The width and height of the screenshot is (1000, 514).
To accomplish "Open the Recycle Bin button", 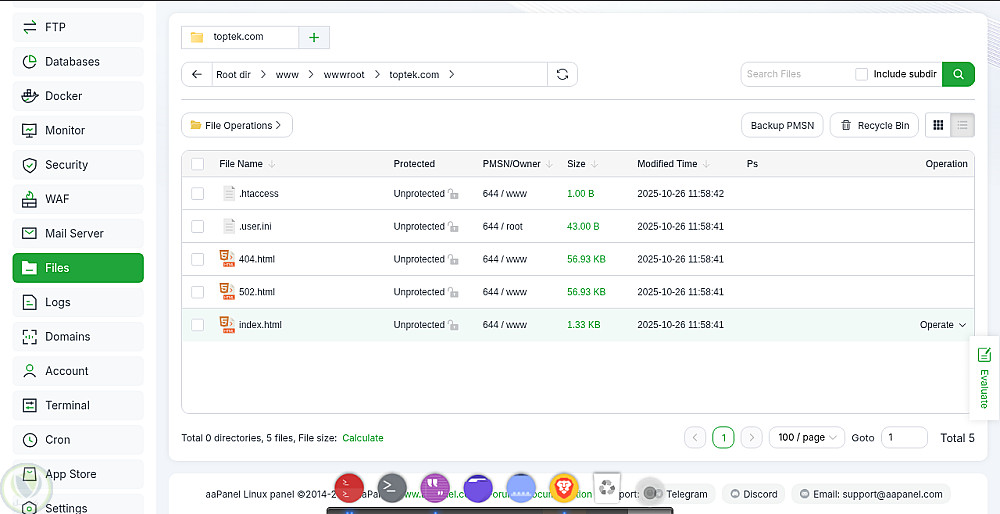I will pyautogui.click(x=874, y=125).
